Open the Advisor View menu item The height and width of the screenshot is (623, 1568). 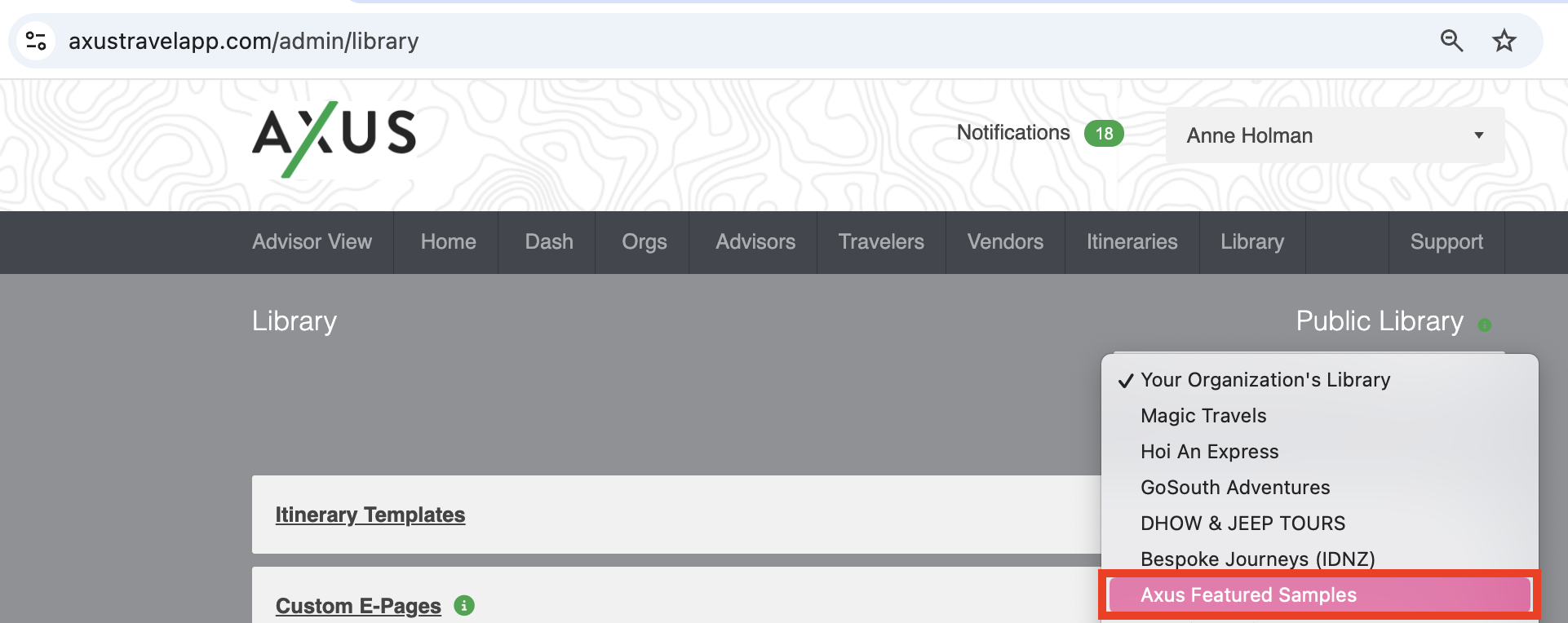[312, 242]
